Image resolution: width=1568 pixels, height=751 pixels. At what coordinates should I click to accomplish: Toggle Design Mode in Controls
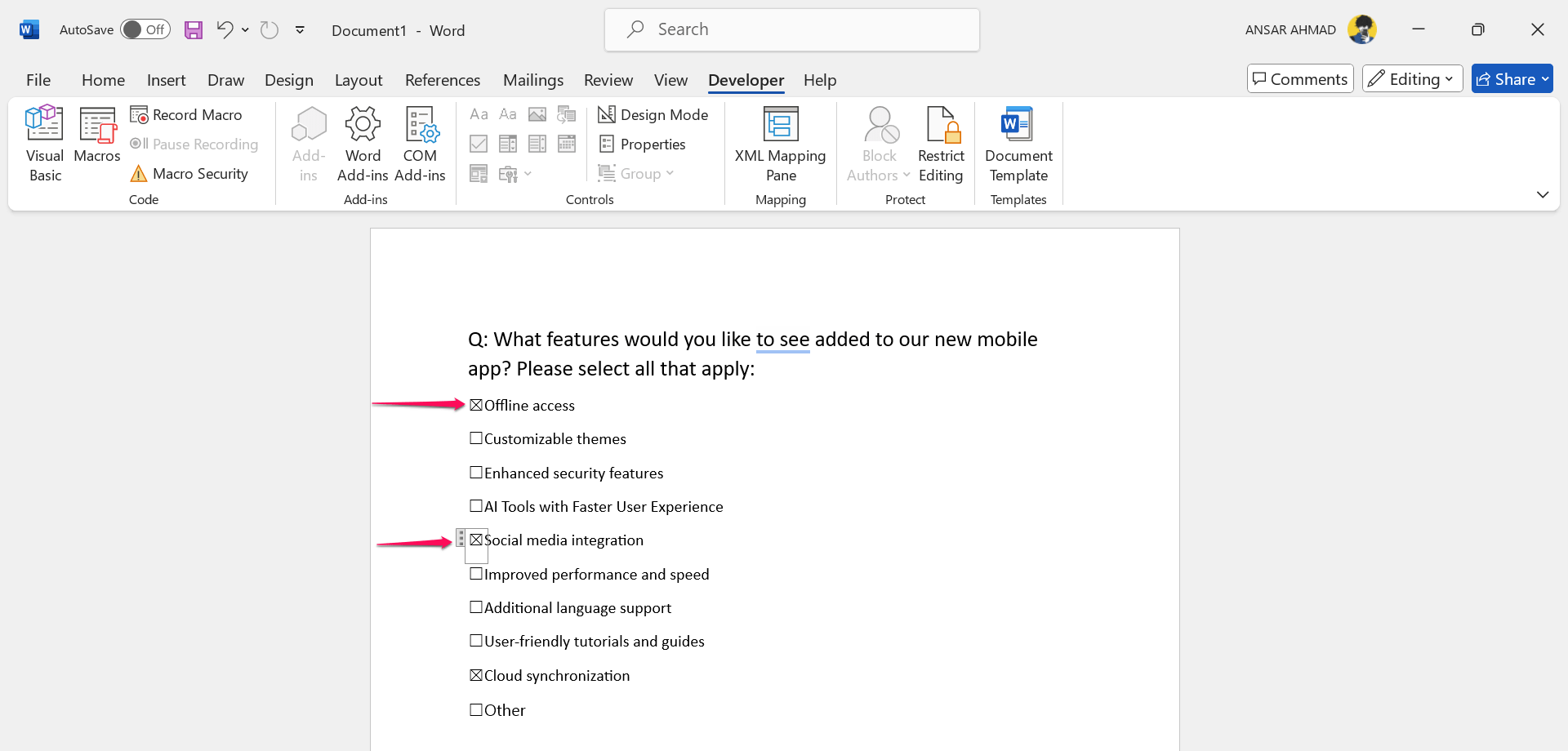coord(653,115)
